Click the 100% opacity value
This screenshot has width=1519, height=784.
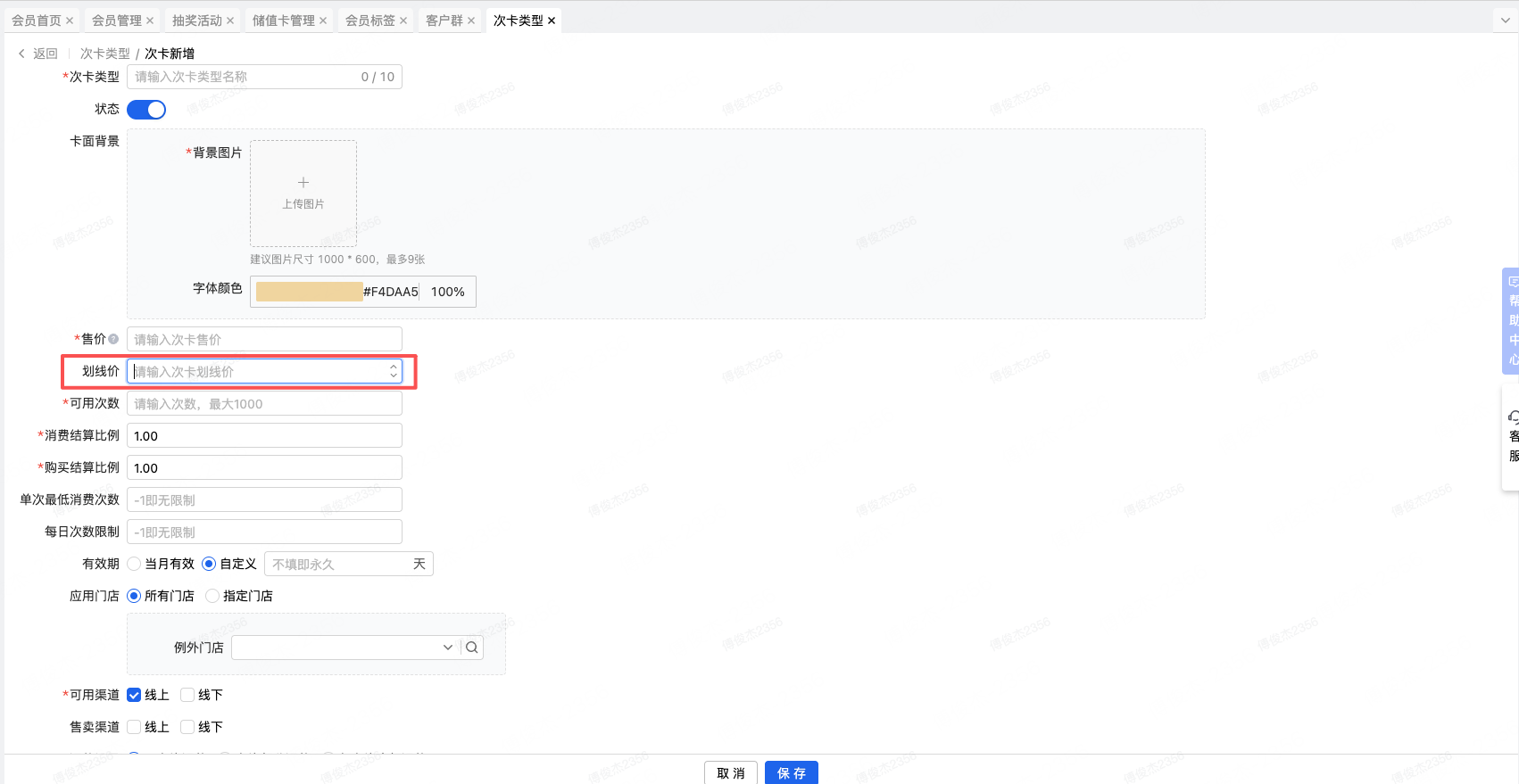[448, 292]
